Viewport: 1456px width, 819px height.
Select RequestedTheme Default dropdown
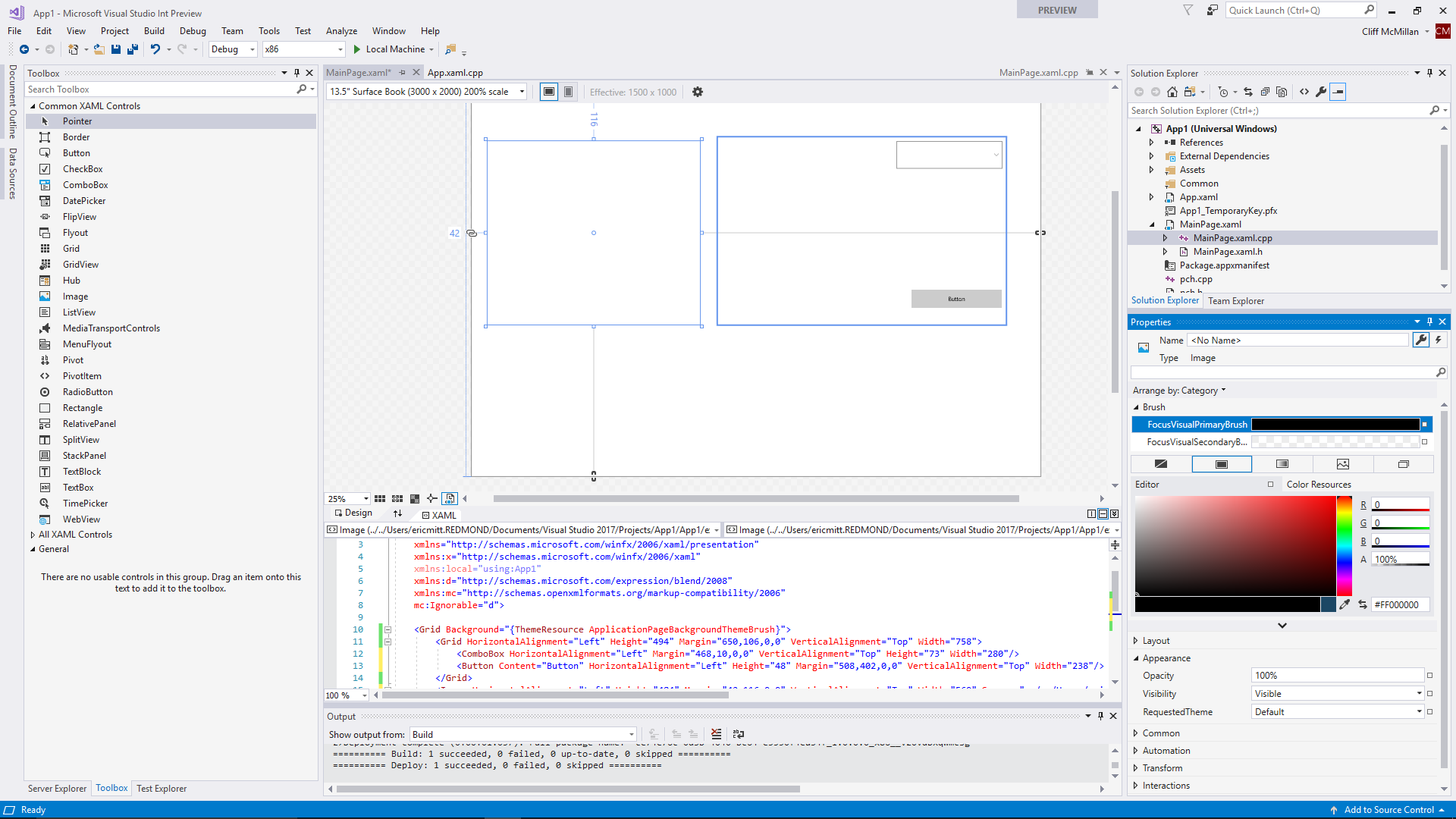click(x=1337, y=711)
